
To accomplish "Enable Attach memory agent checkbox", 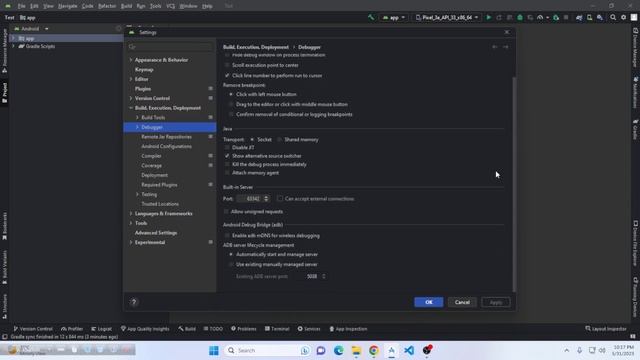I will pos(227,173).
